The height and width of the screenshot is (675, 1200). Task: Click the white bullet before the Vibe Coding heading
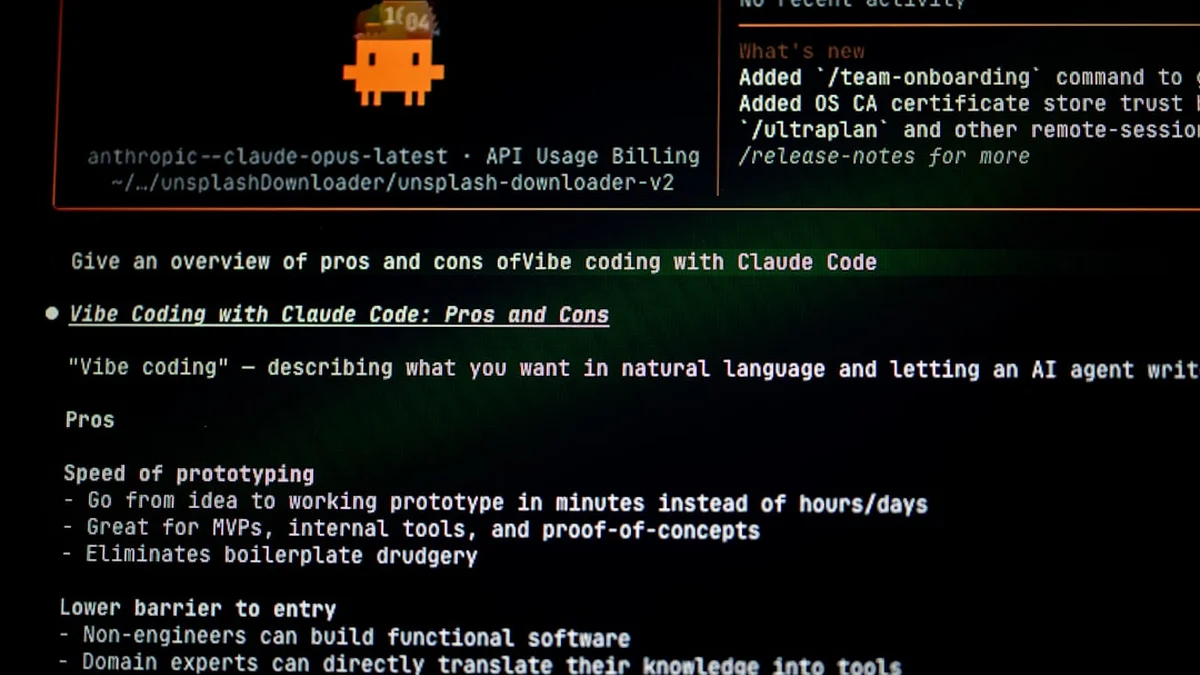pyautogui.click(x=52, y=314)
